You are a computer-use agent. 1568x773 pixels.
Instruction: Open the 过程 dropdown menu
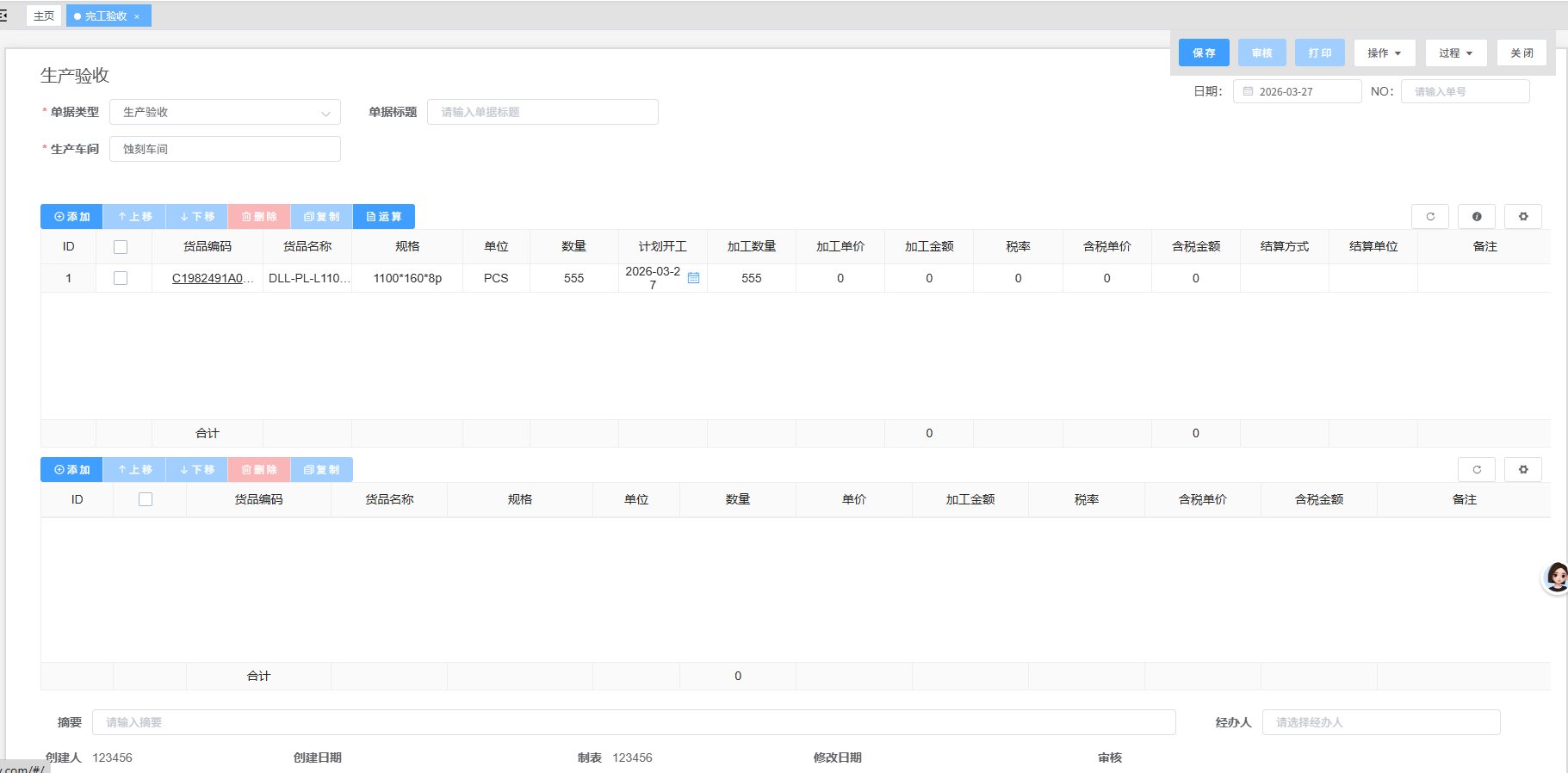pyautogui.click(x=1455, y=53)
